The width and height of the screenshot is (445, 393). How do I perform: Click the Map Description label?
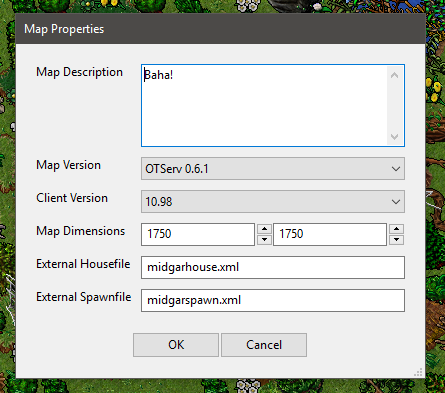pyautogui.click(x=79, y=72)
